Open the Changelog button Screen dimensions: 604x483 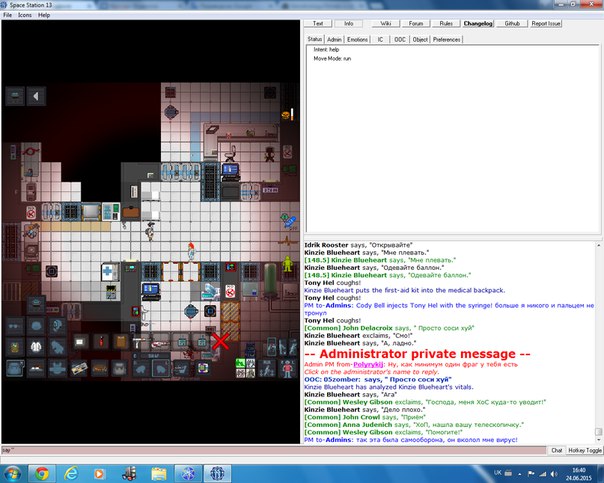[x=478, y=23]
